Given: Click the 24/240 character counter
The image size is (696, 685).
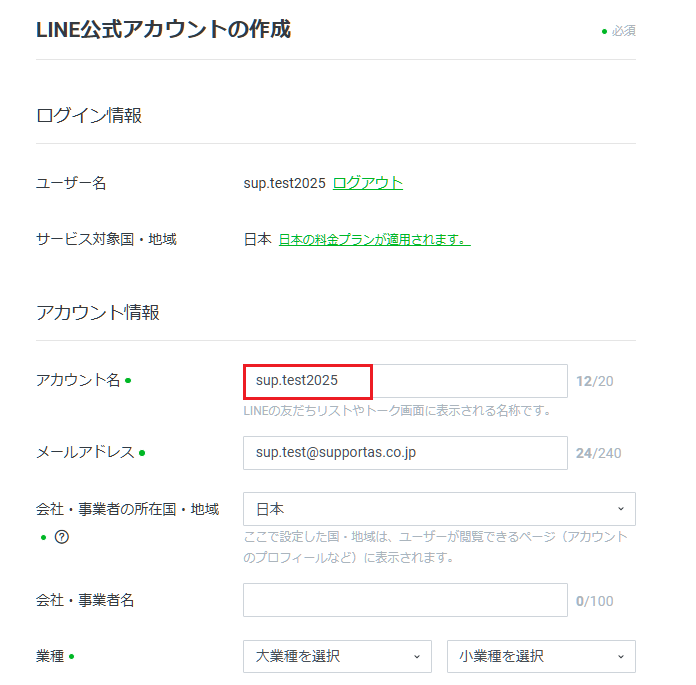Looking at the screenshot, I should [599, 453].
